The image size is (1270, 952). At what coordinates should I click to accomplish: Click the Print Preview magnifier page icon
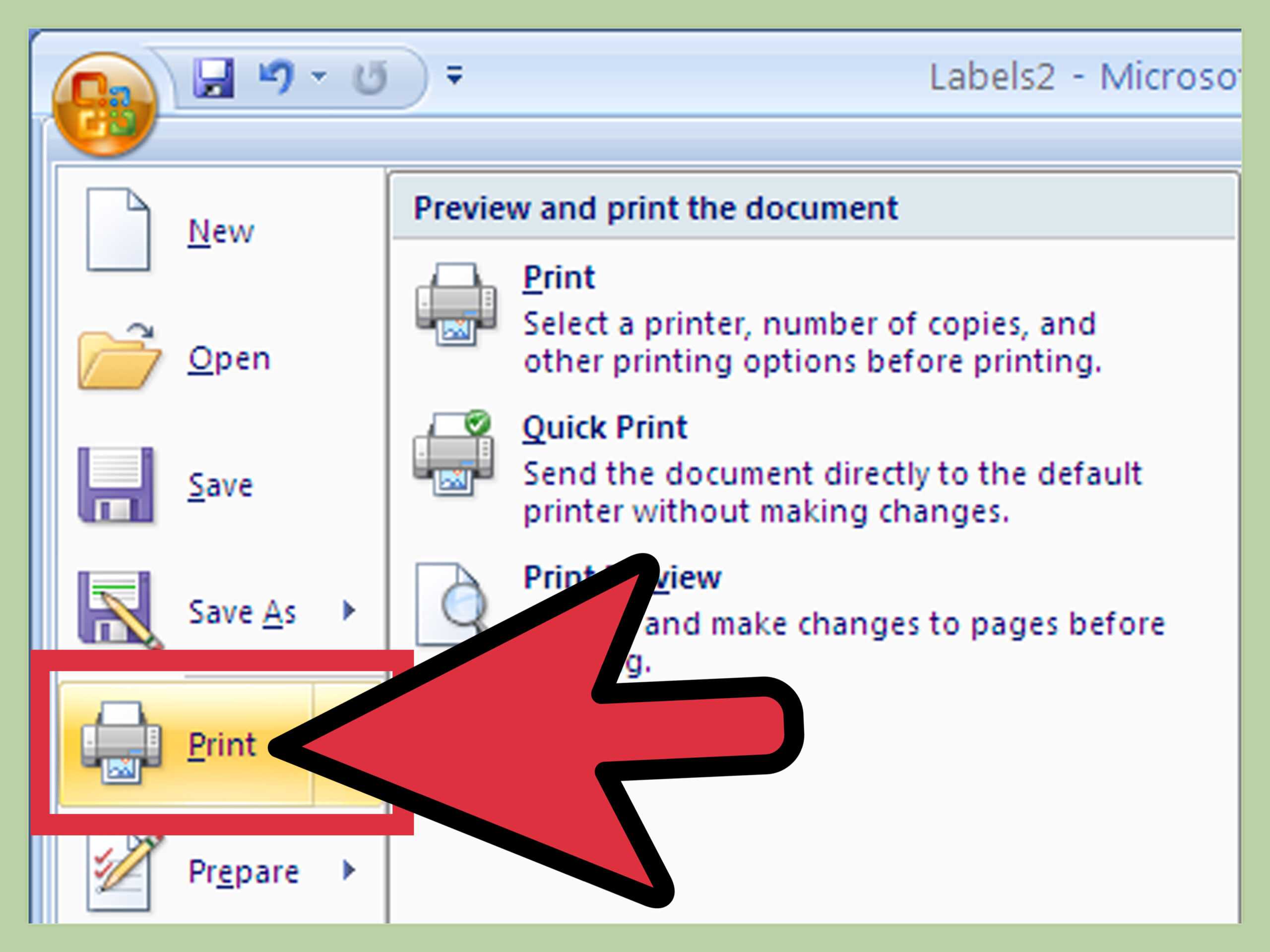pos(452,605)
